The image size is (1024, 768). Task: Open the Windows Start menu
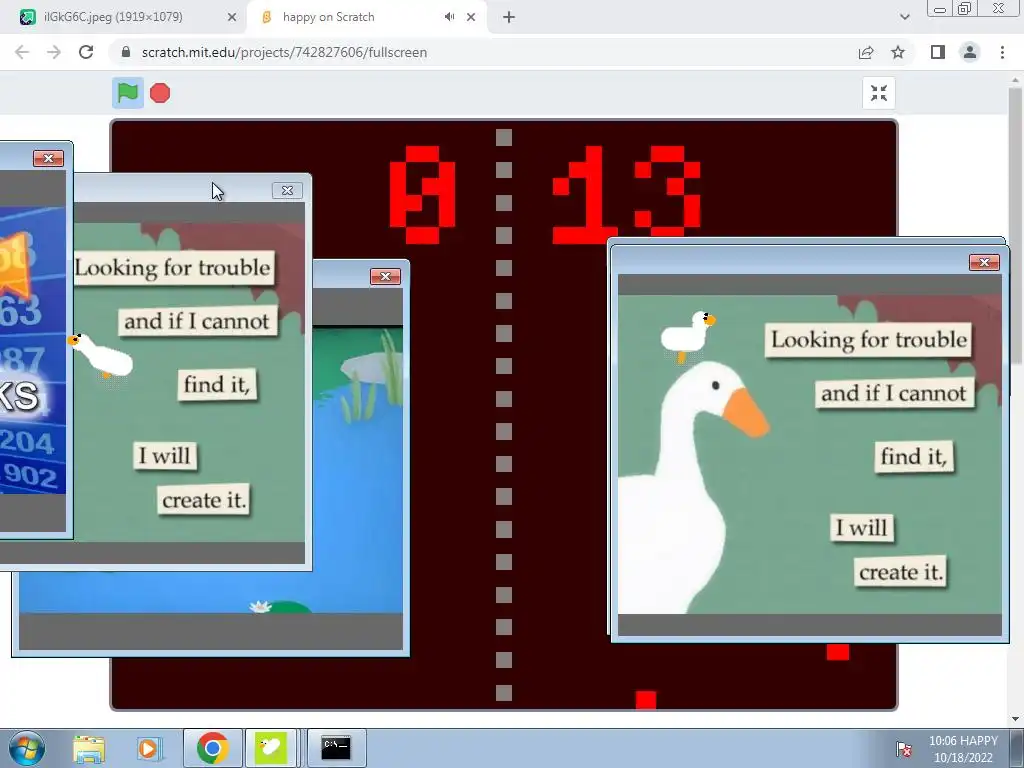[x=27, y=748]
